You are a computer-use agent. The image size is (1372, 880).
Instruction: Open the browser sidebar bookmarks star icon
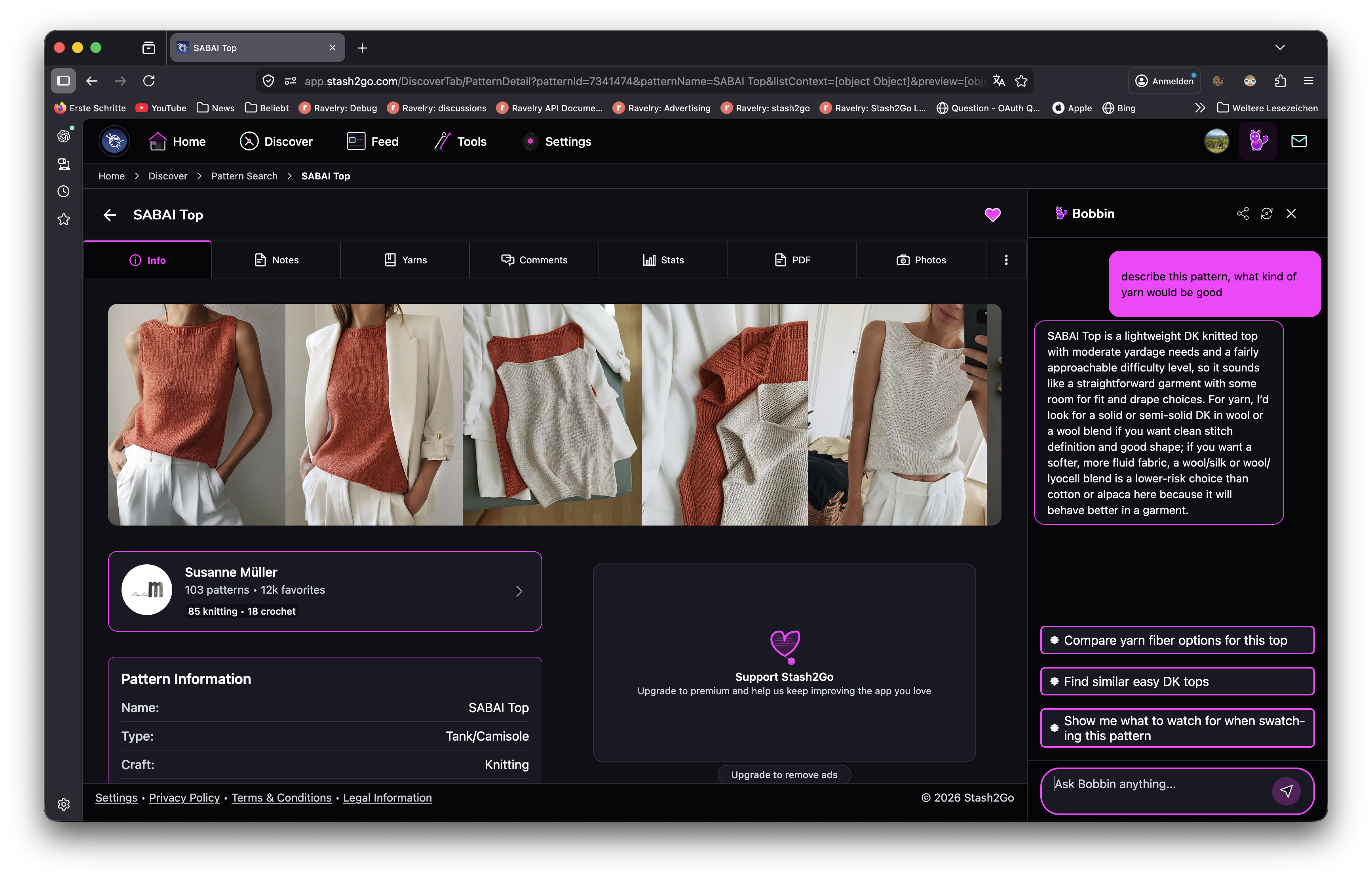pyautogui.click(x=63, y=219)
